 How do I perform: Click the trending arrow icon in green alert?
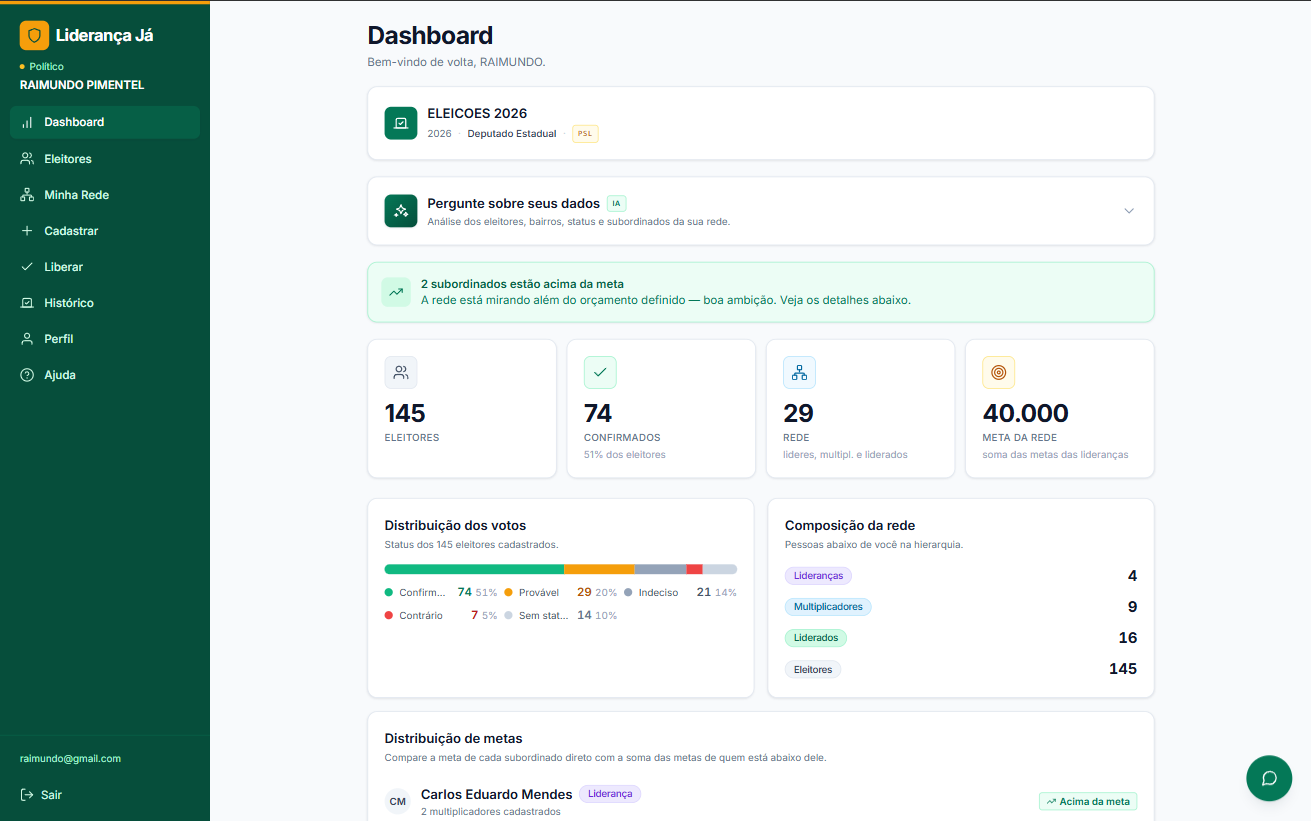click(x=396, y=292)
